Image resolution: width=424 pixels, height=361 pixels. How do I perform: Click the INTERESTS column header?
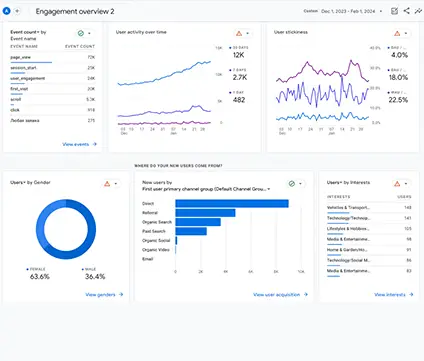pos(338,197)
